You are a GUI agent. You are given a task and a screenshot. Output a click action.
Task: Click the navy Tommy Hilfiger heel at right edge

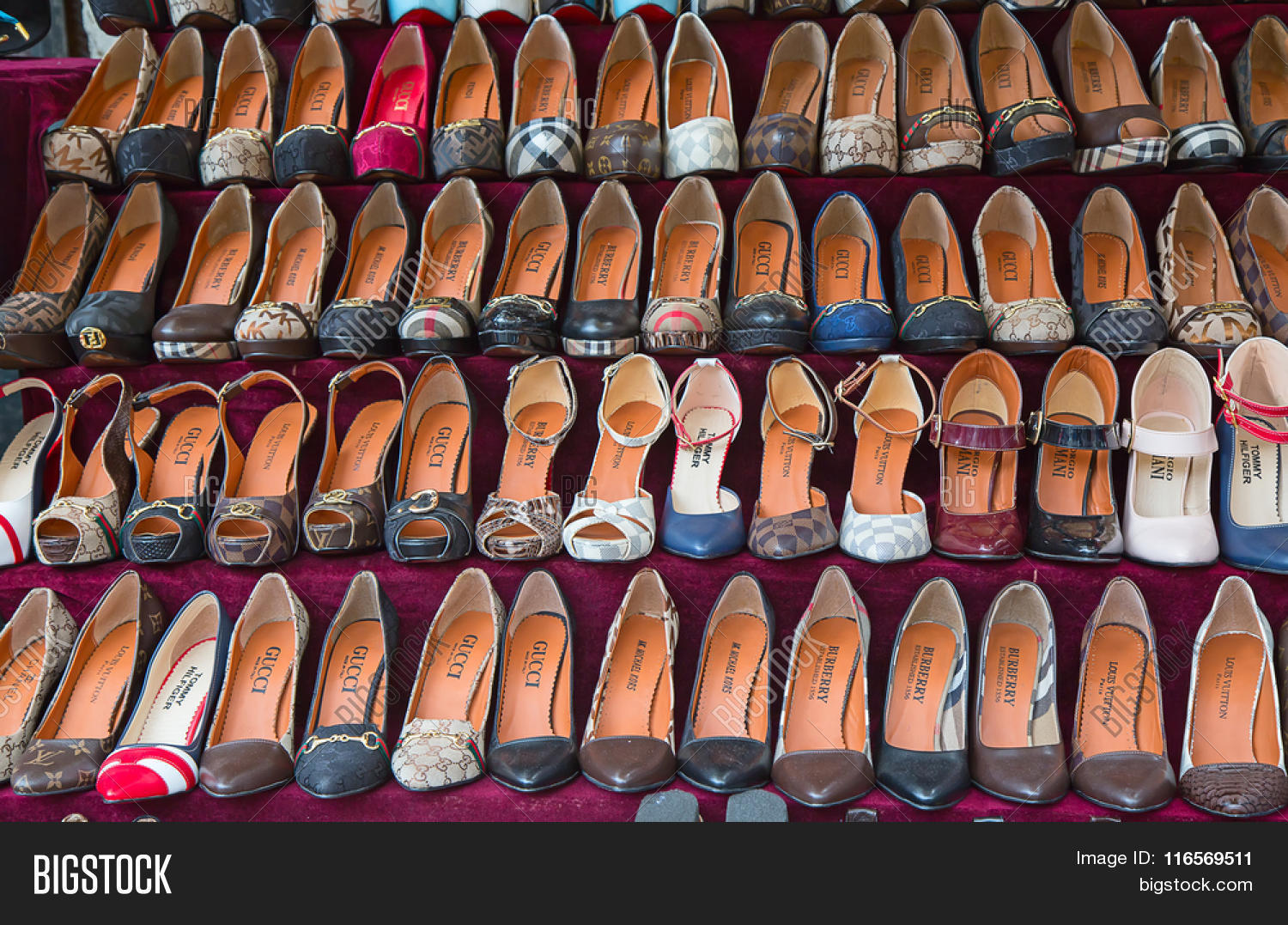click(1255, 464)
